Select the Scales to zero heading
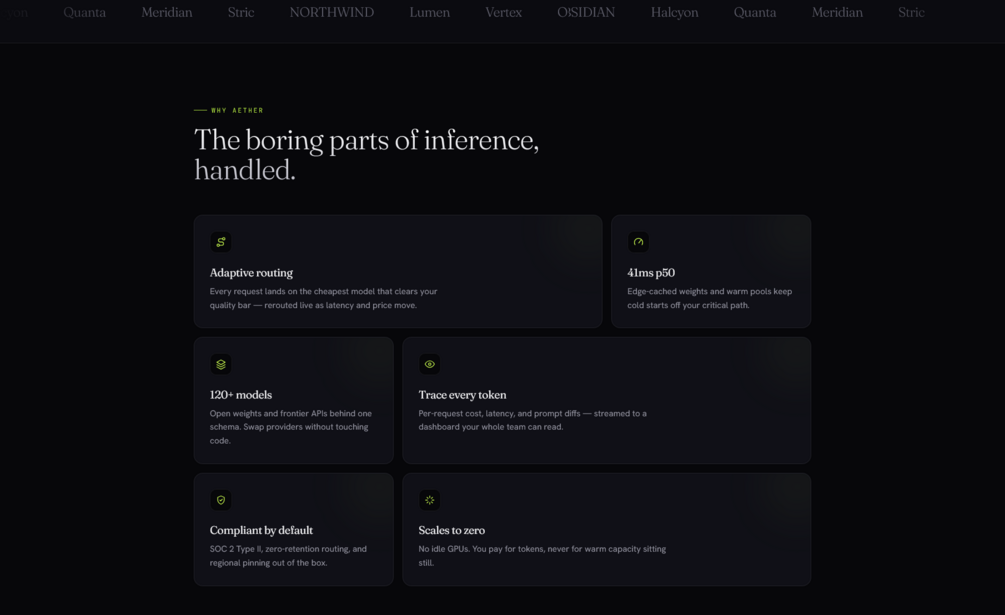The width and height of the screenshot is (1005, 615). click(452, 530)
